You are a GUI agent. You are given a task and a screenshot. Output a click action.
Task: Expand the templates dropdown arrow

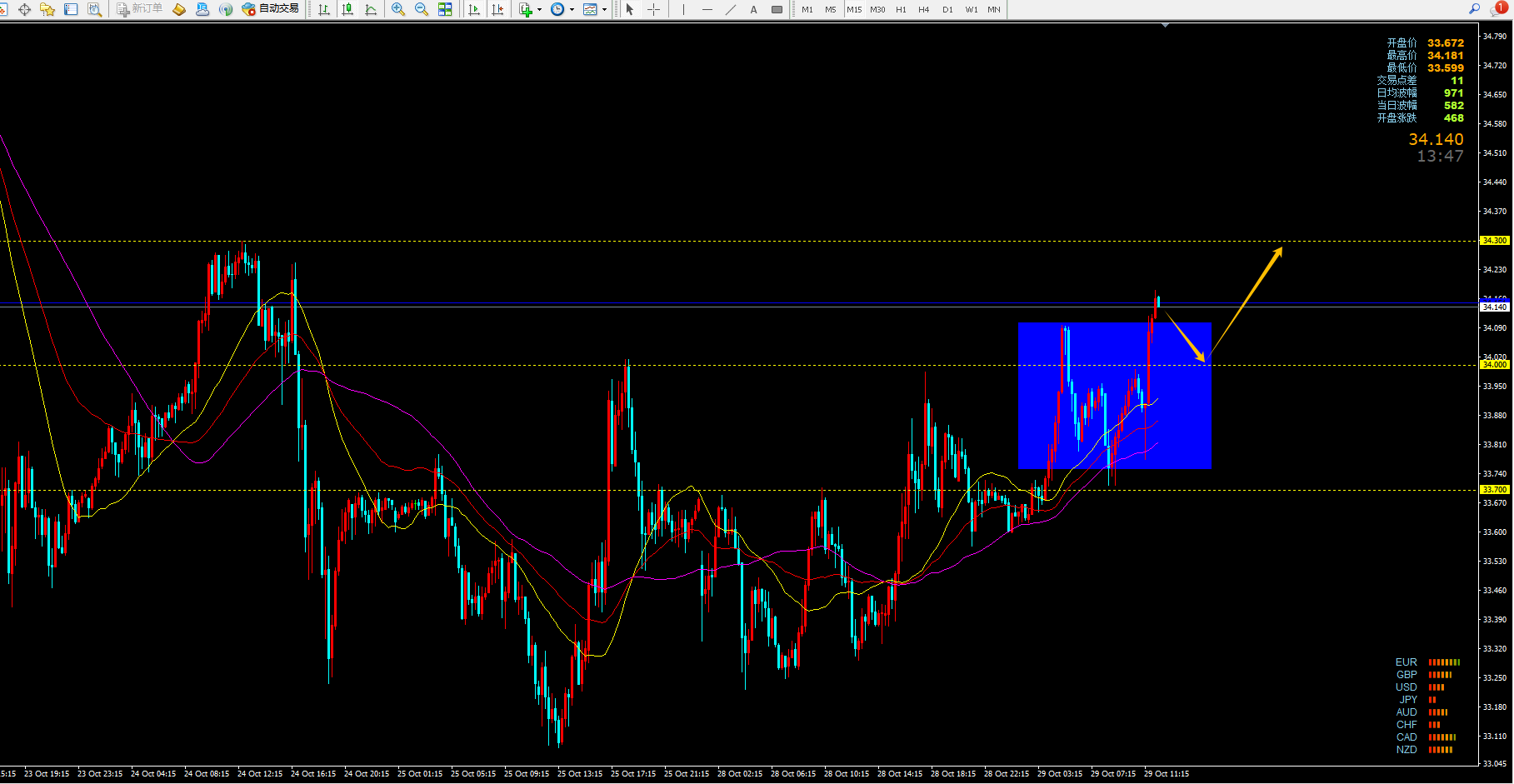pos(604,10)
